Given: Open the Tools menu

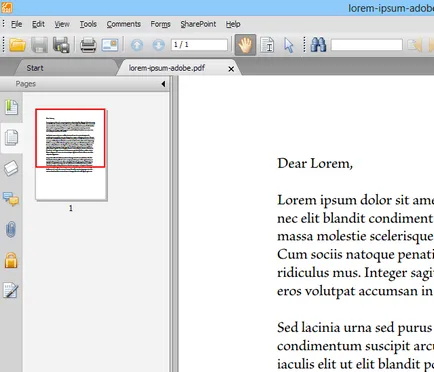Looking at the screenshot, I should [88, 24].
